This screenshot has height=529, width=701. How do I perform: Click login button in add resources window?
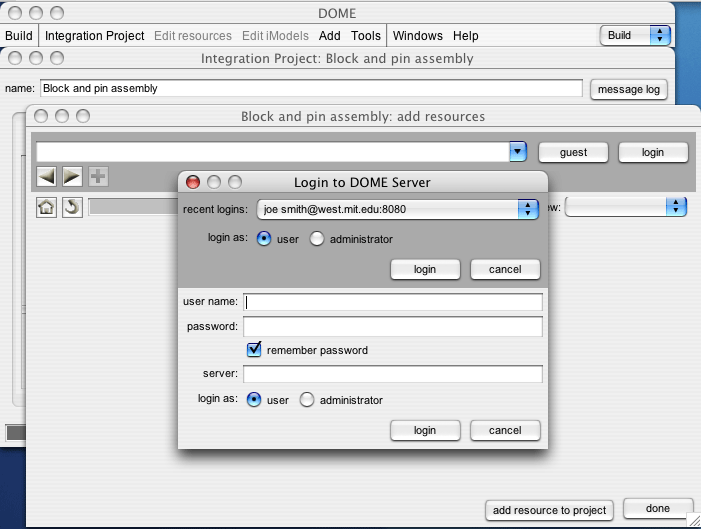click(653, 152)
